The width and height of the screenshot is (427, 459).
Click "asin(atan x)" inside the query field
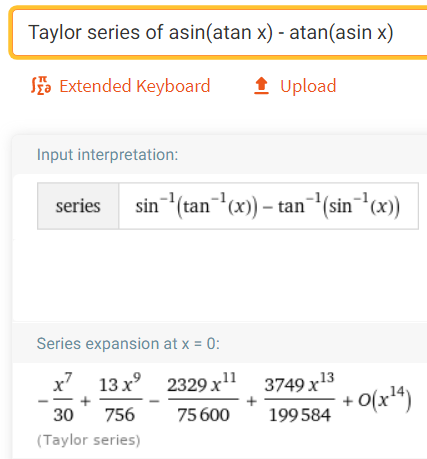coord(221,33)
